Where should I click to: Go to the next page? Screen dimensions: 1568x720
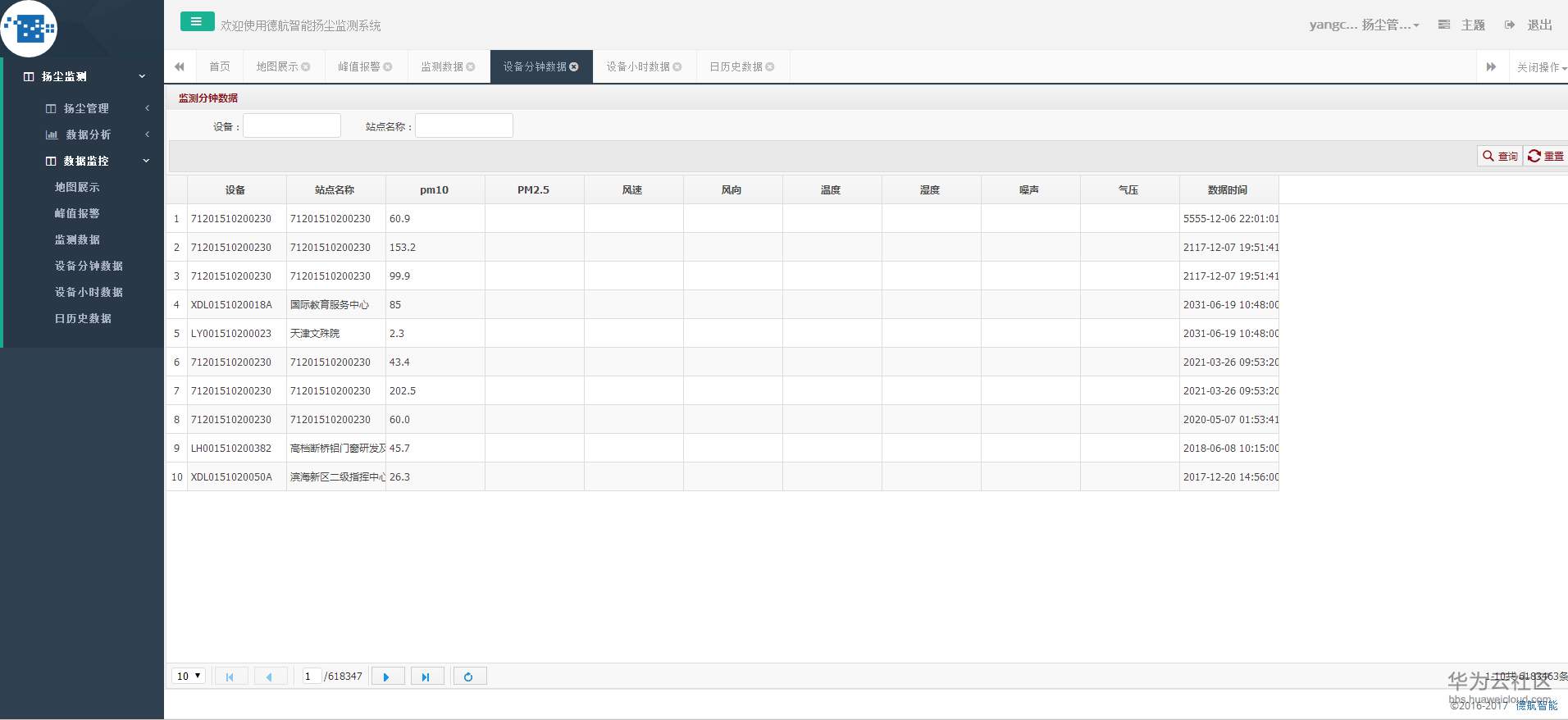pyautogui.click(x=387, y=677)
